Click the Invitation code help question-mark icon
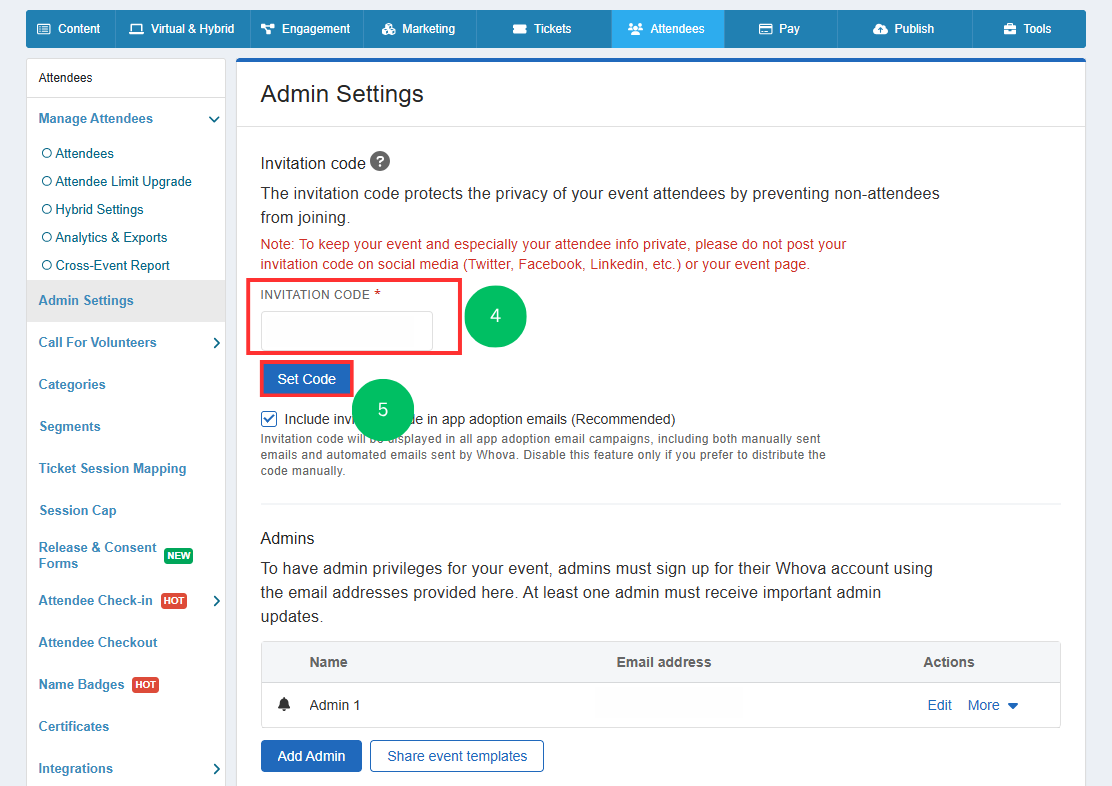Image resolution: width=1112 pixels, height=786 pixels. coord(380,162)
